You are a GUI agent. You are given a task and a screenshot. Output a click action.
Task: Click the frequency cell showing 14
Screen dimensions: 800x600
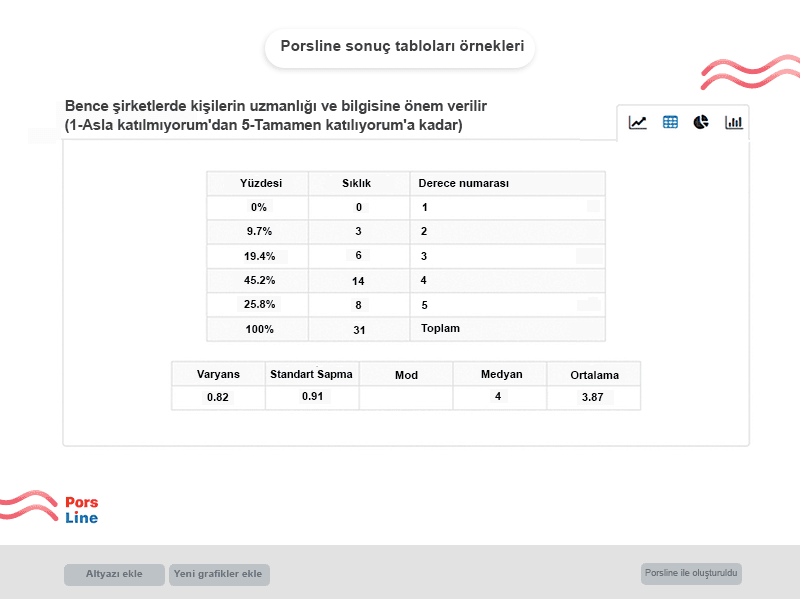(x=359, y=281)
